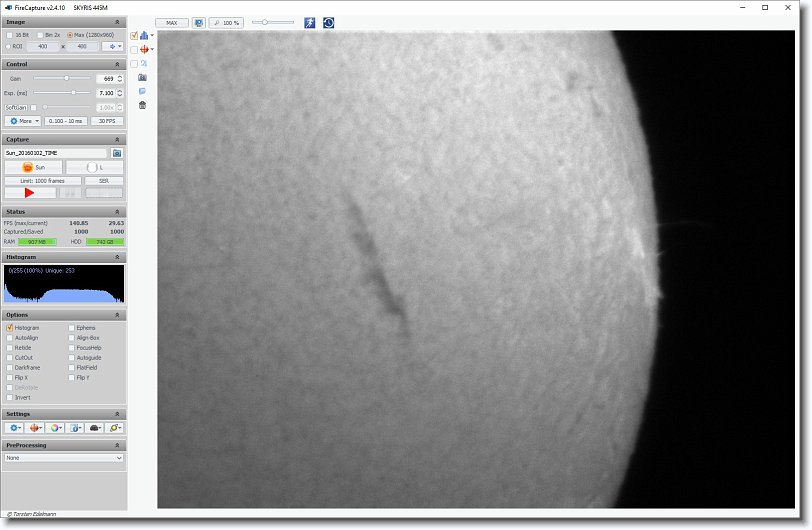Collapse the Capture panel
Screen dimensions: 812x530
pos(117,140)
